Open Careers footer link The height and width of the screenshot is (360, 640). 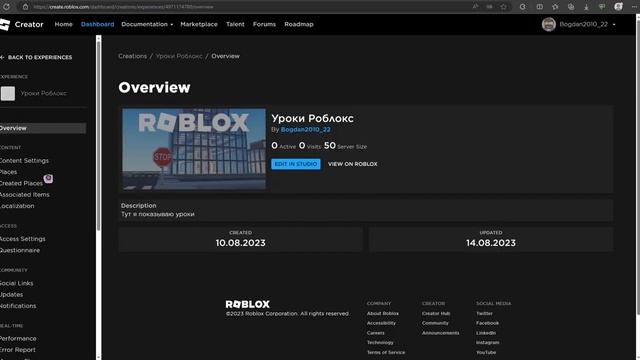(376, 333)
